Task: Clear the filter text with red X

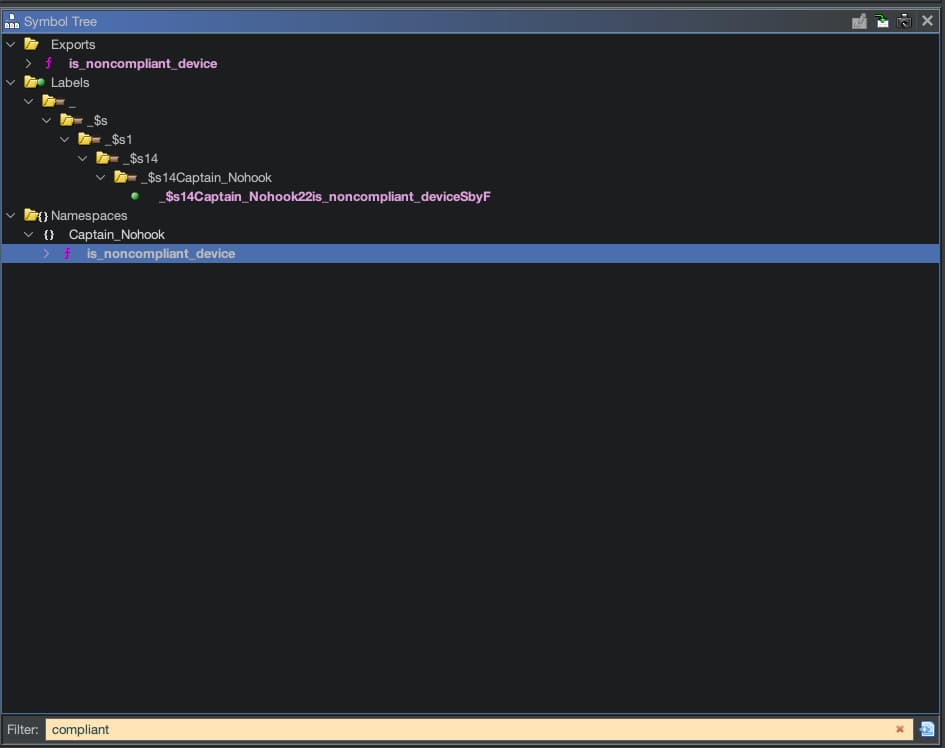Action: pos(900,730)
